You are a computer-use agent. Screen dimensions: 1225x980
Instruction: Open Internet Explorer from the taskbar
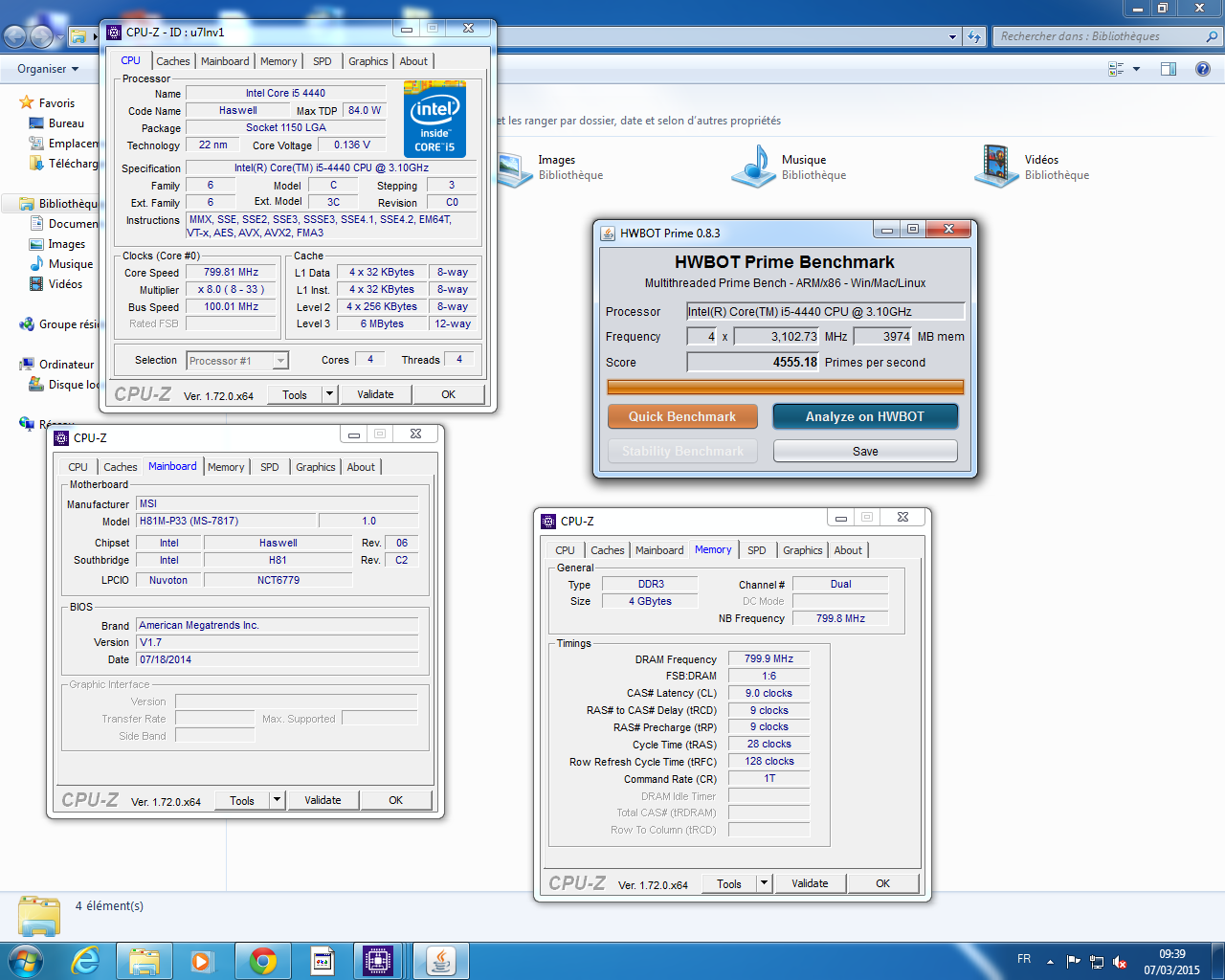85,960
